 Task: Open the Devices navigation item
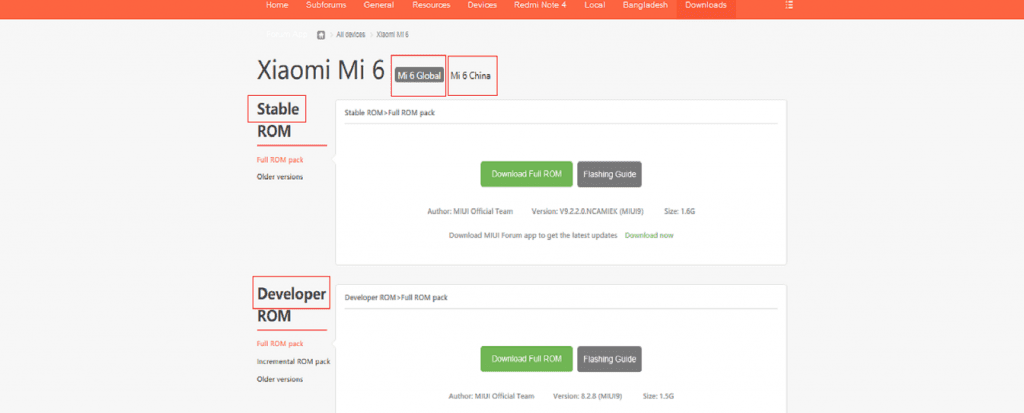[482, 5]
